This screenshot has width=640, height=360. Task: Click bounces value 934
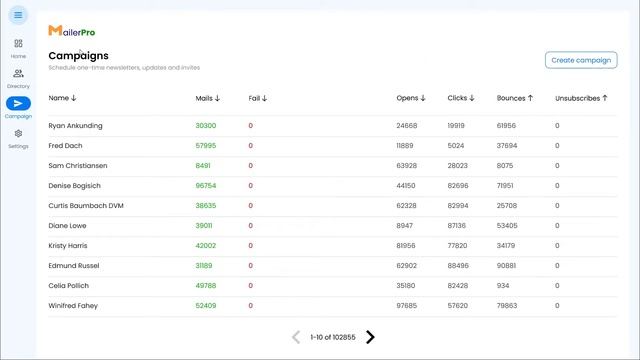pyautogui.click(x=503, y=286)
